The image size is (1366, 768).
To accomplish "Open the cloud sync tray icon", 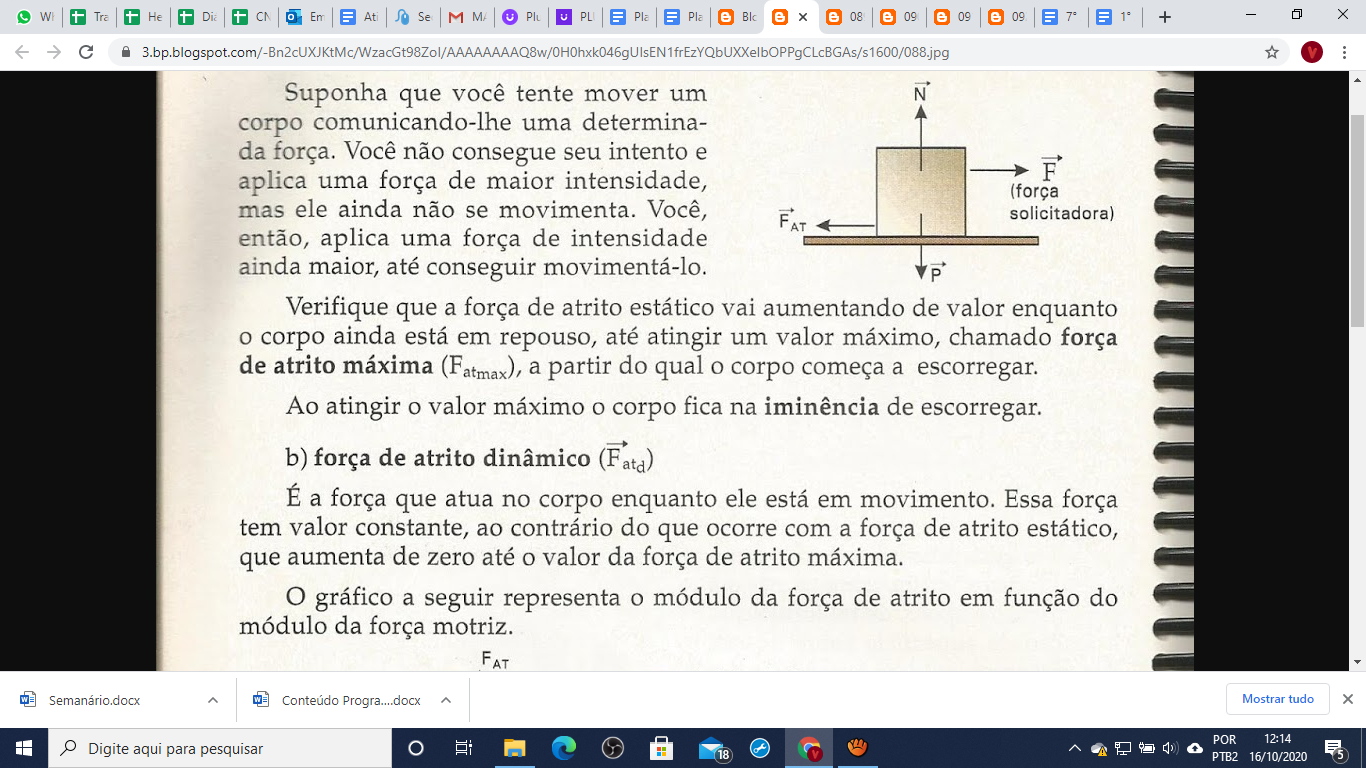I will pyautogui.click(x=1195, y=748).
